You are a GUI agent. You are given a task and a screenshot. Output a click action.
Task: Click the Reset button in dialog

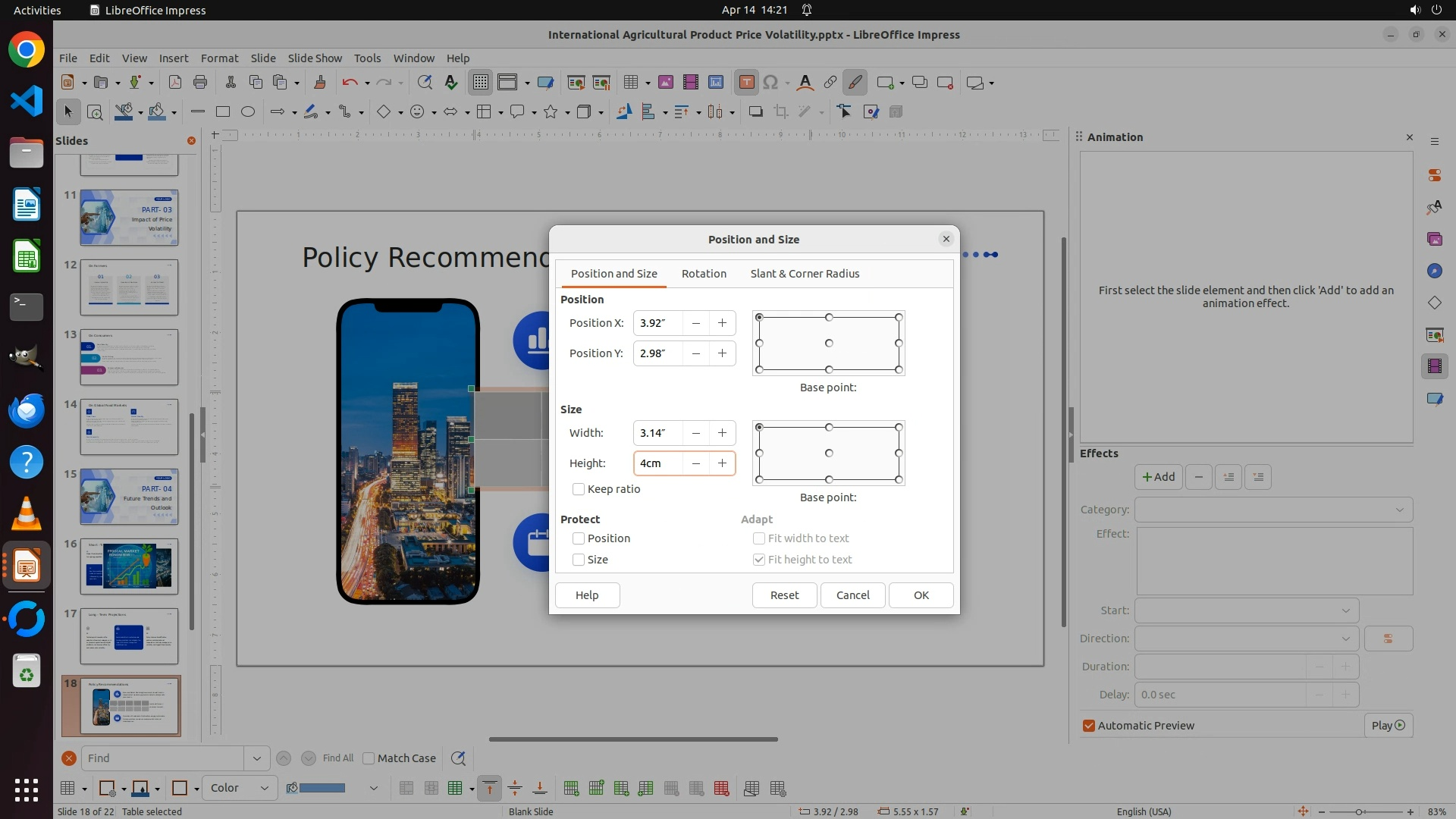(784, 595)
